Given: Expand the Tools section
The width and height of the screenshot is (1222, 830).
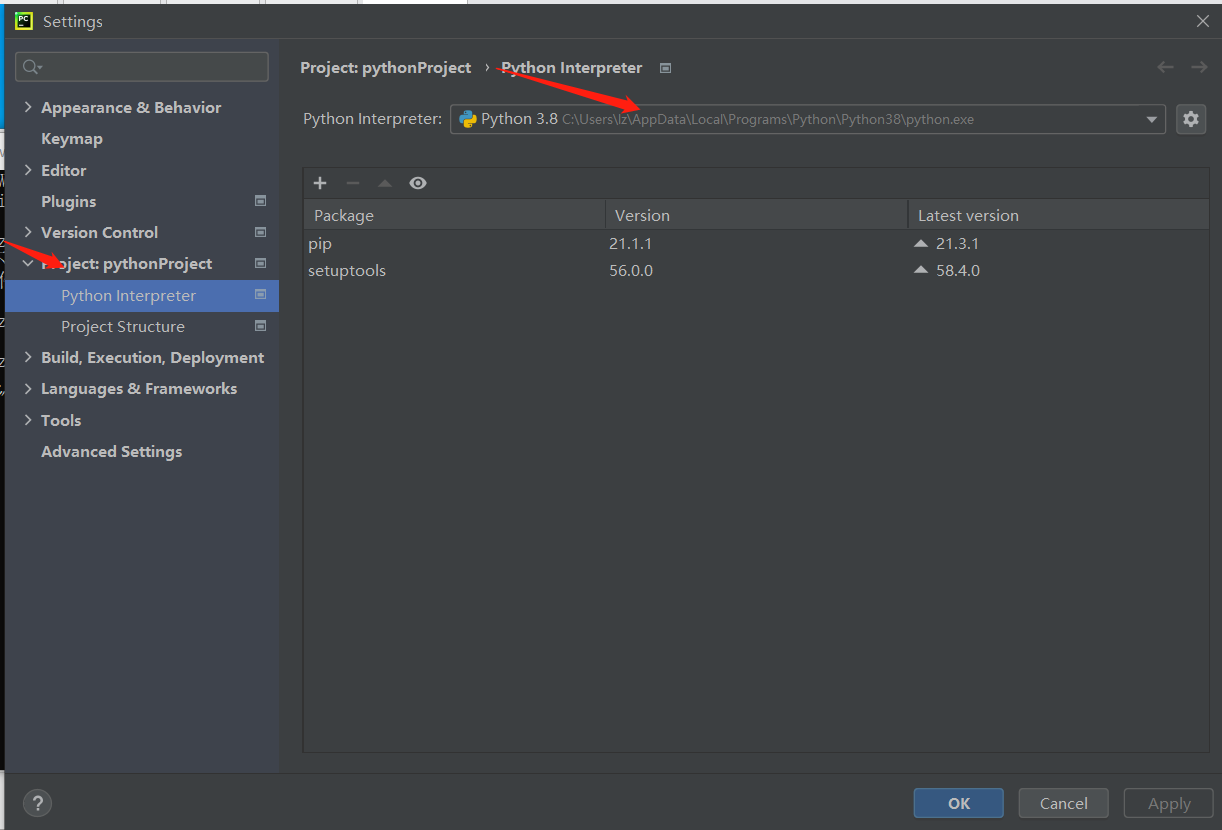Looking at the screenshot, I should pyautogui.click(x=28, y=420).
